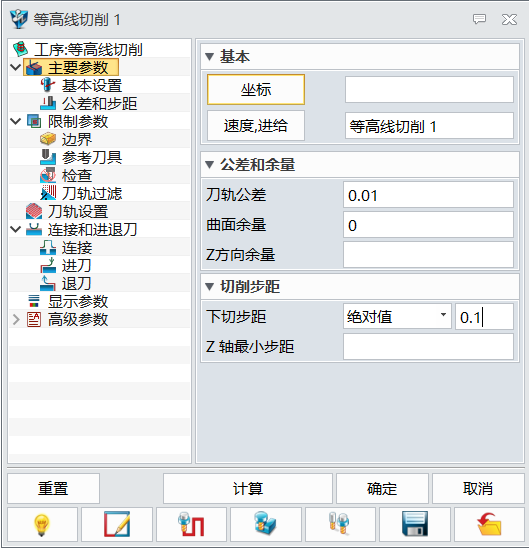
Task: Click the Z方向余量 input field
Action: point(428,254)
